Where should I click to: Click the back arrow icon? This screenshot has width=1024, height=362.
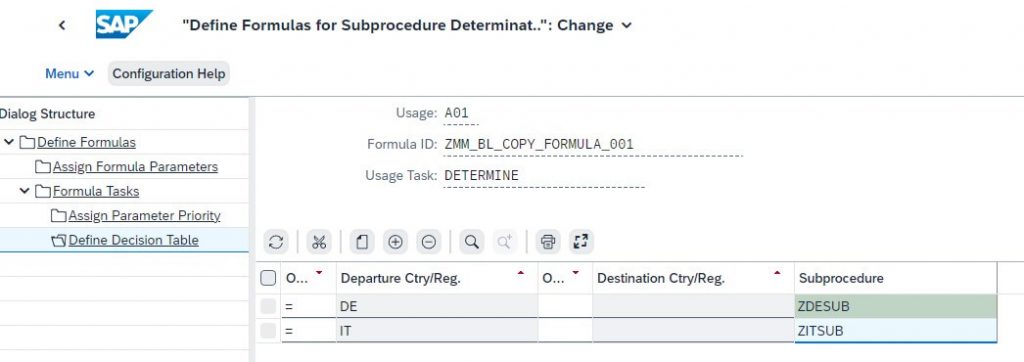62,25
